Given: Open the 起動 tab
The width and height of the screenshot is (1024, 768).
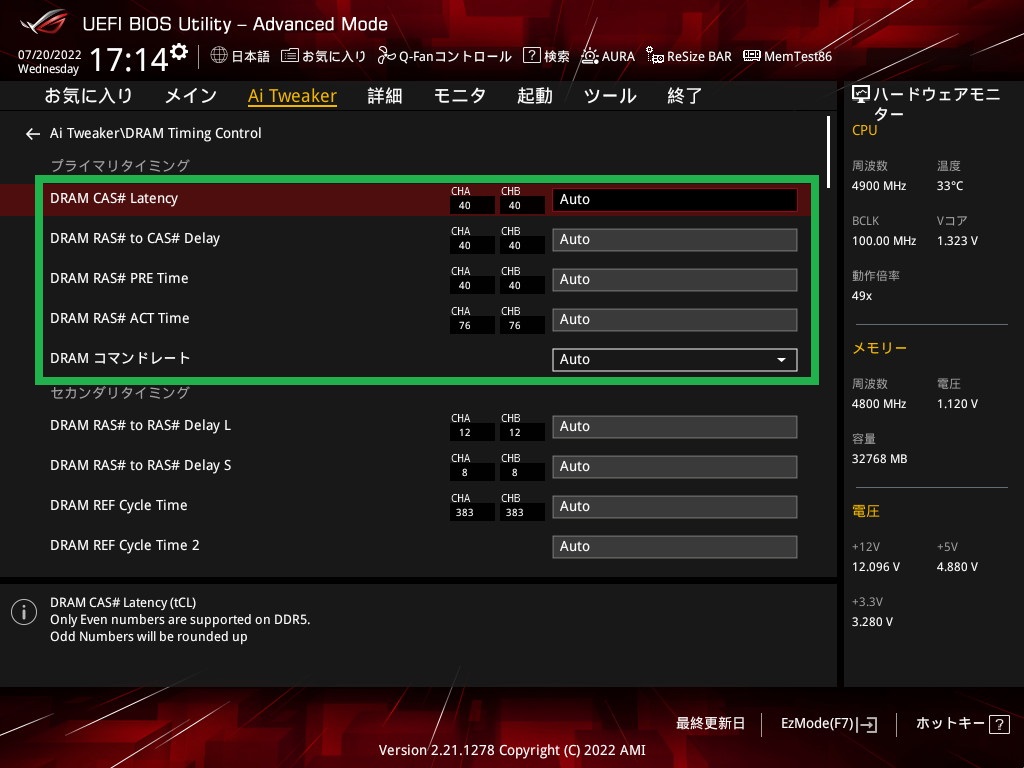Looking at the screenshot, I should click(535, 96).
